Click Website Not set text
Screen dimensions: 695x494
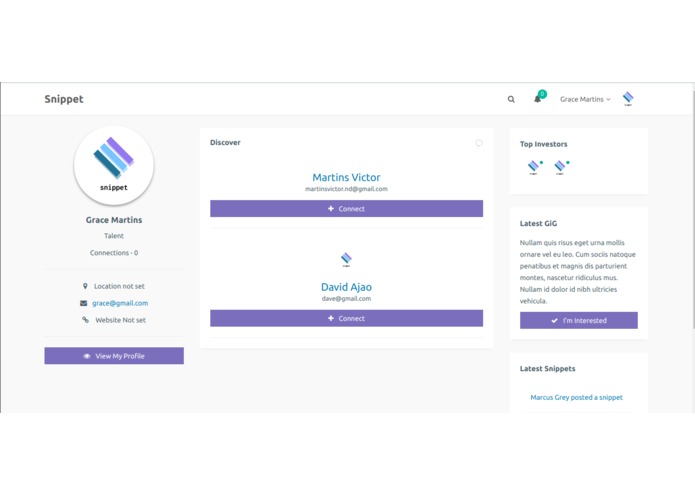(121, 320)
